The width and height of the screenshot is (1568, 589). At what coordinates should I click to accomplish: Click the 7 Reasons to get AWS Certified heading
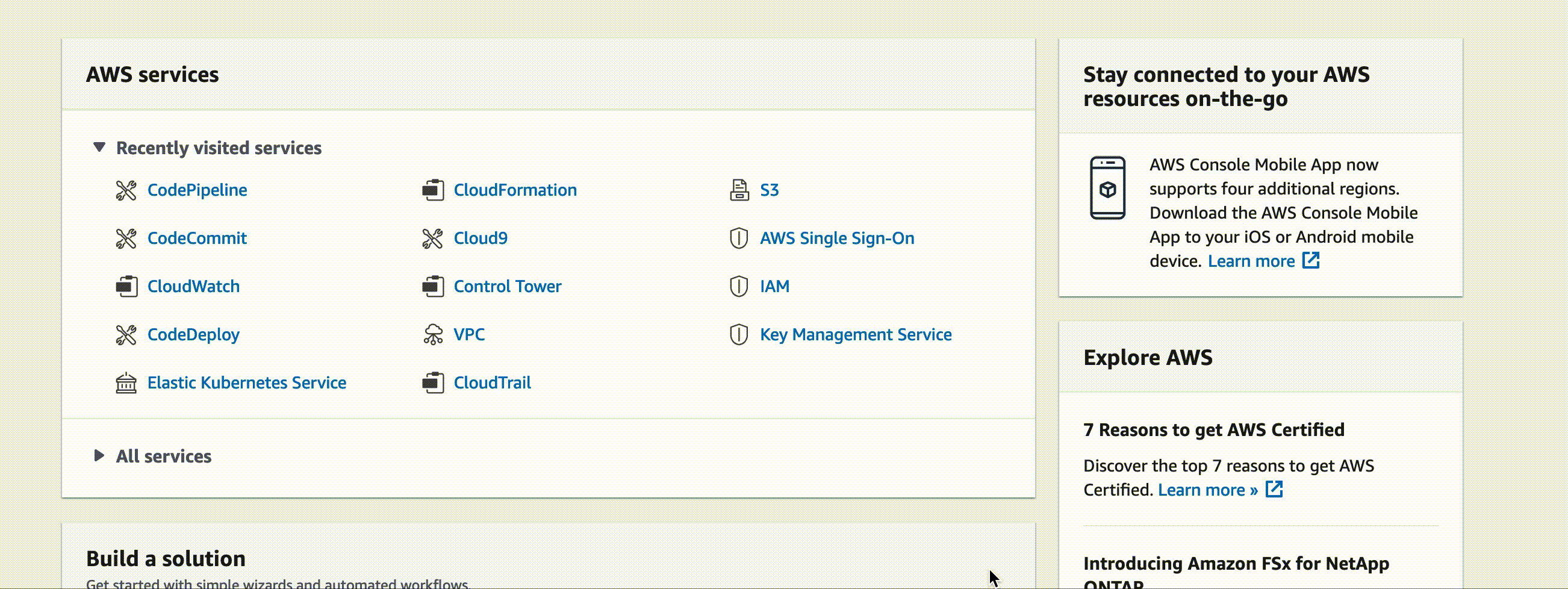(x=1213, y=430)
